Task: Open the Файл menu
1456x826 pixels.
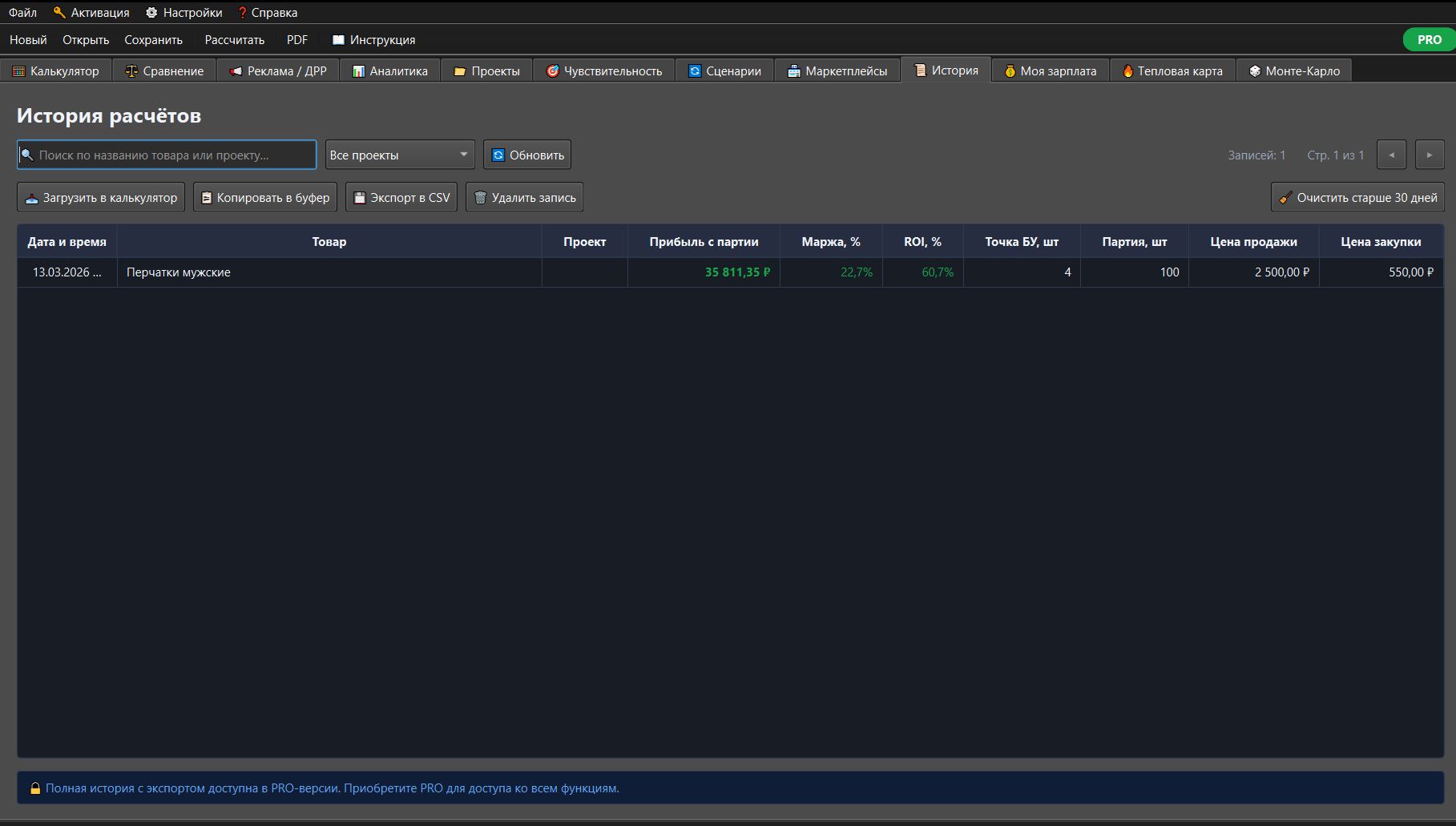Action: (x=22, y=12)
